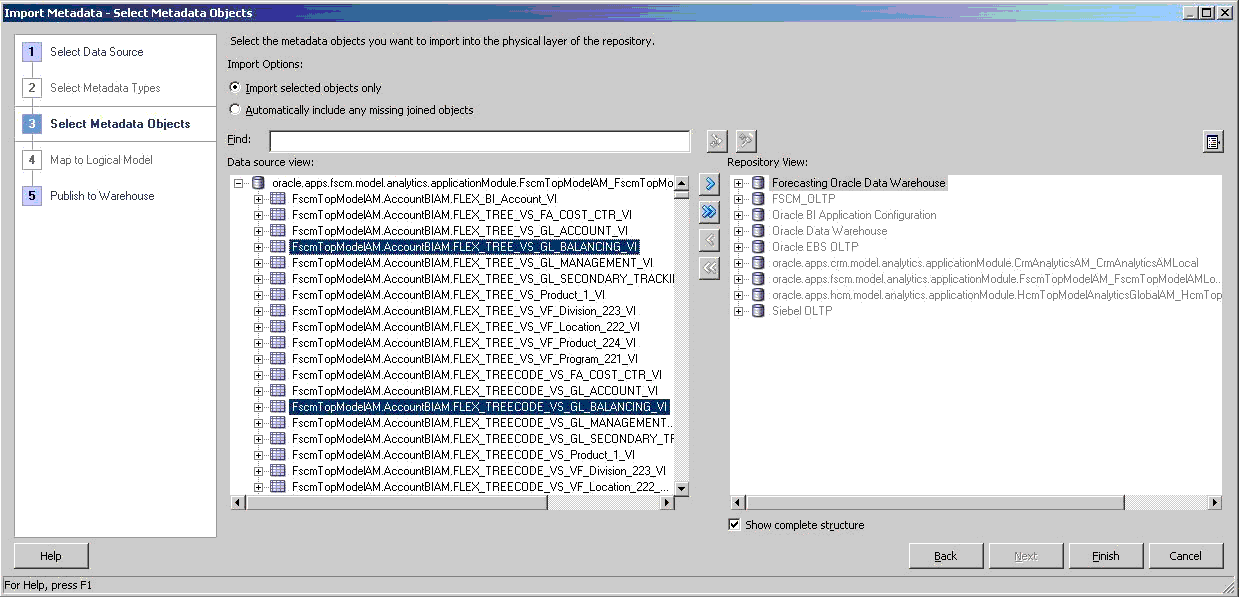Viewport: 1239px width, 597px height.
Task: Click the Help button
Action: (51, 556)
